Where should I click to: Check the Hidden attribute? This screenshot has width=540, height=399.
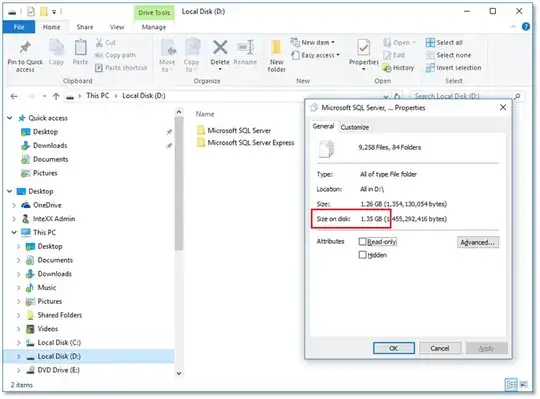[x=362, y=255]
